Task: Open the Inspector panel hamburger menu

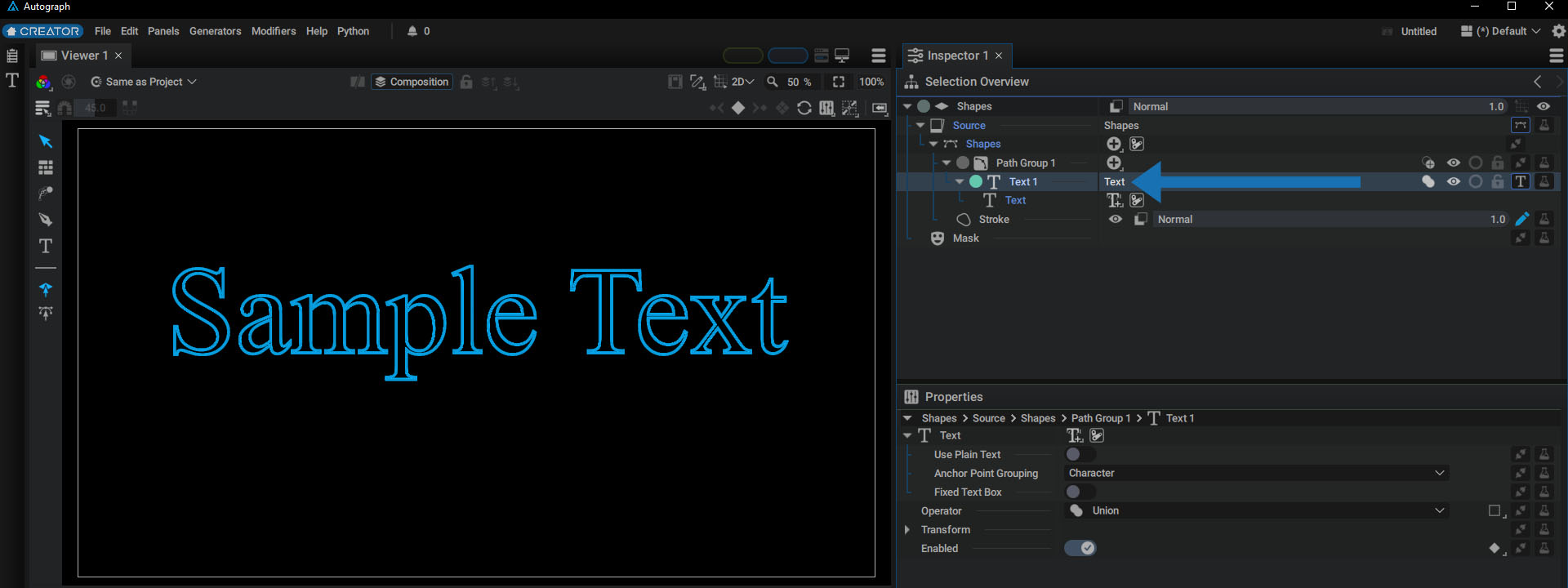Action: pos(1557,56)
